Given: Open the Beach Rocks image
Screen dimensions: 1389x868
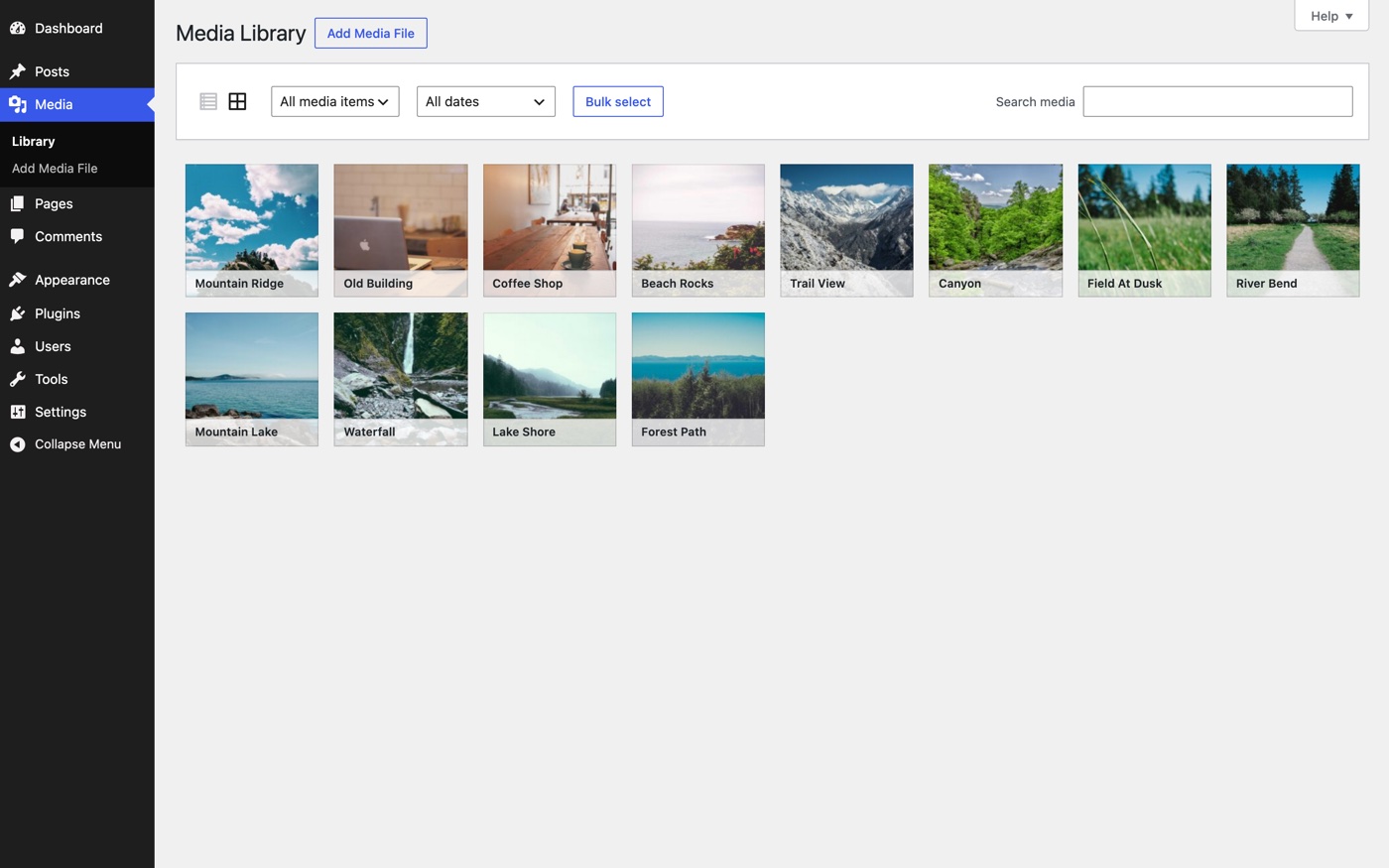Looking at the screenshot, I should [x=698, y=230].
